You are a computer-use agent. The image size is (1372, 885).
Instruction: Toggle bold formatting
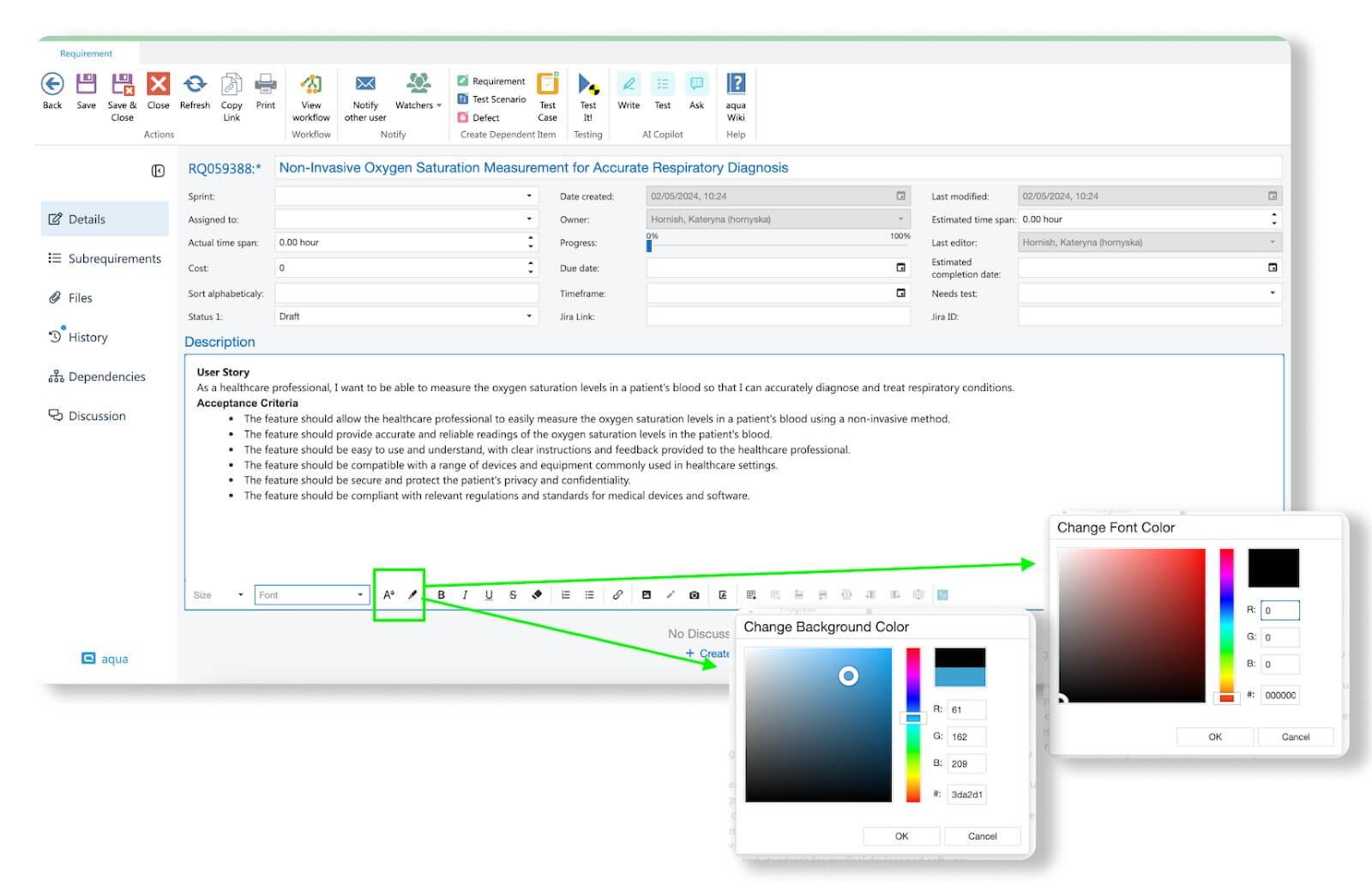[442, 594]
